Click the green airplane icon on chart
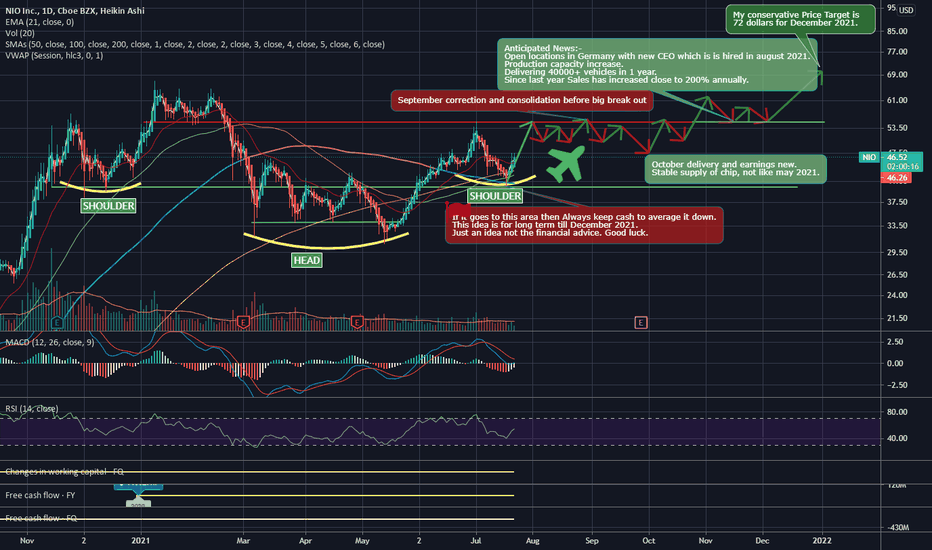The width and height of the screenshot is (932, 550). tap(566, 164)
